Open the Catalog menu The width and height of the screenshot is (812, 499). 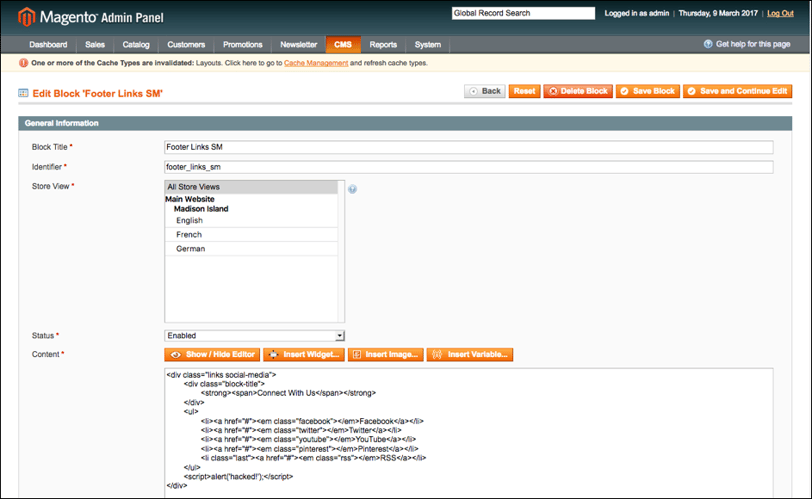click(136, 45)
